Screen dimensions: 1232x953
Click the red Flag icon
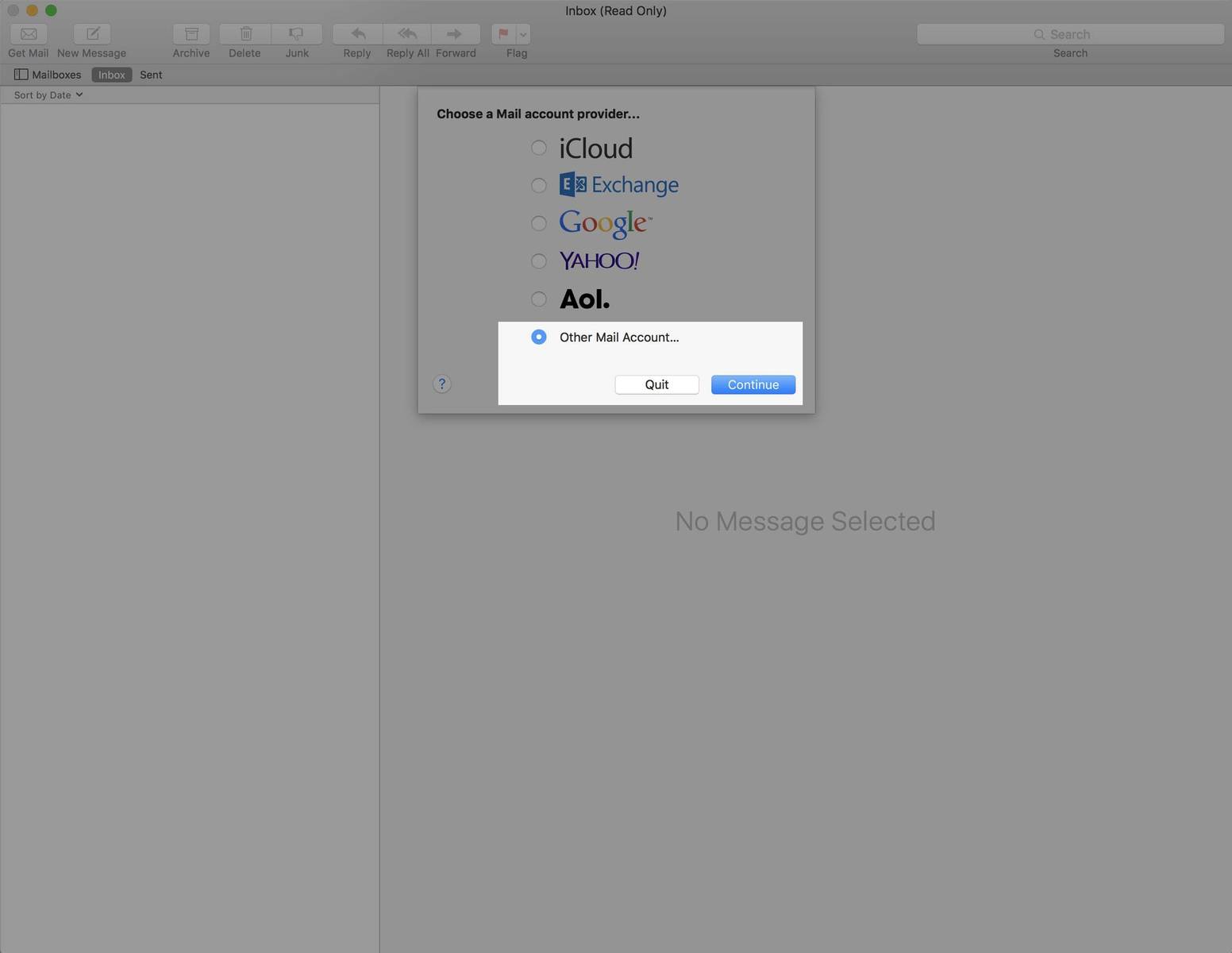coord(503,33)
